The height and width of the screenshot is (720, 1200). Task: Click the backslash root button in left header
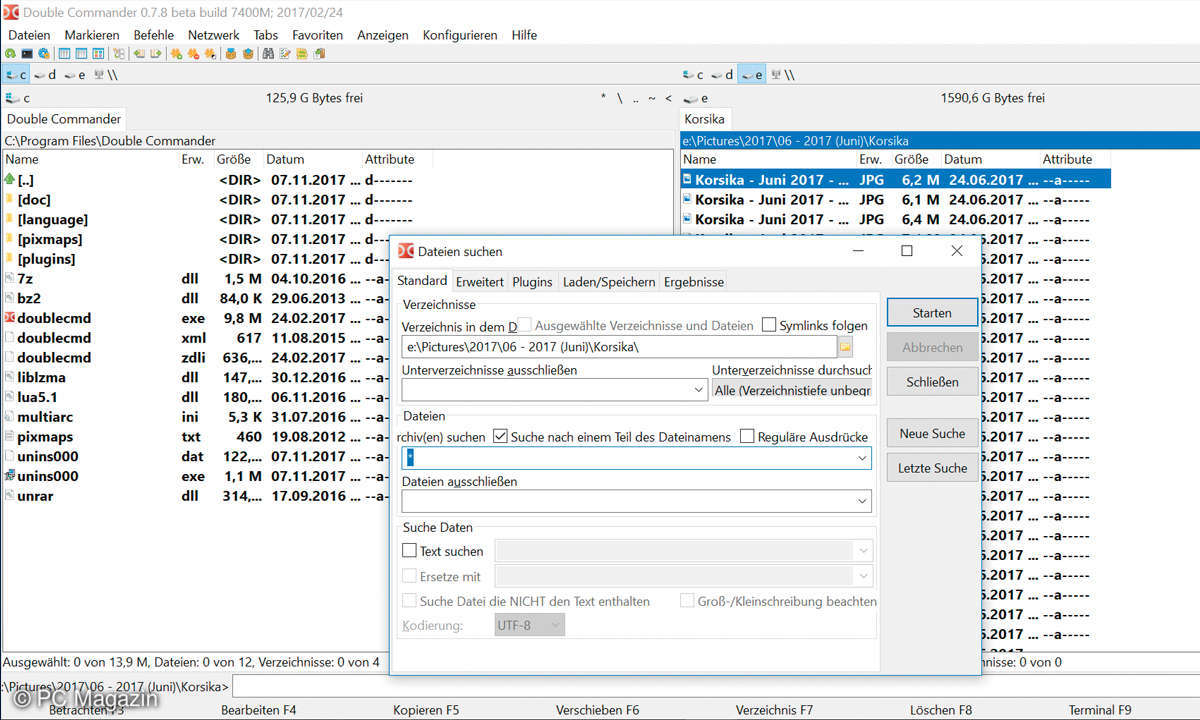pos(619,98)
